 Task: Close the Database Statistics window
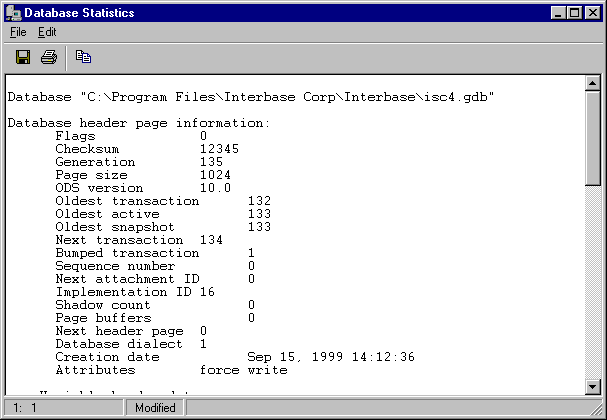click(593, 13)
